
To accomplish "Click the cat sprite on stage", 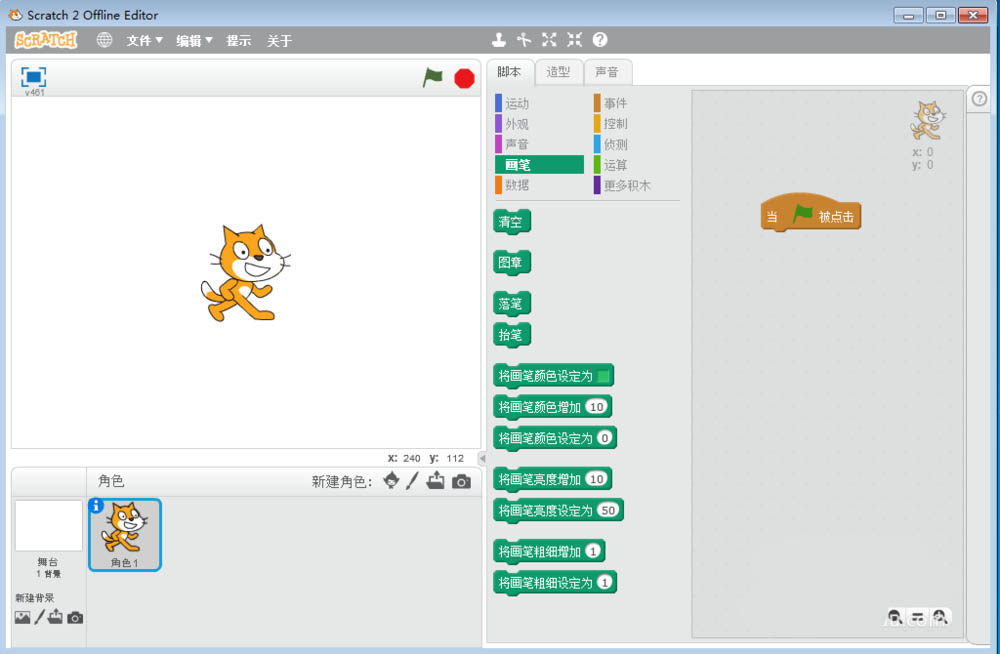I will pyautogui.click(x=246, y=272).
